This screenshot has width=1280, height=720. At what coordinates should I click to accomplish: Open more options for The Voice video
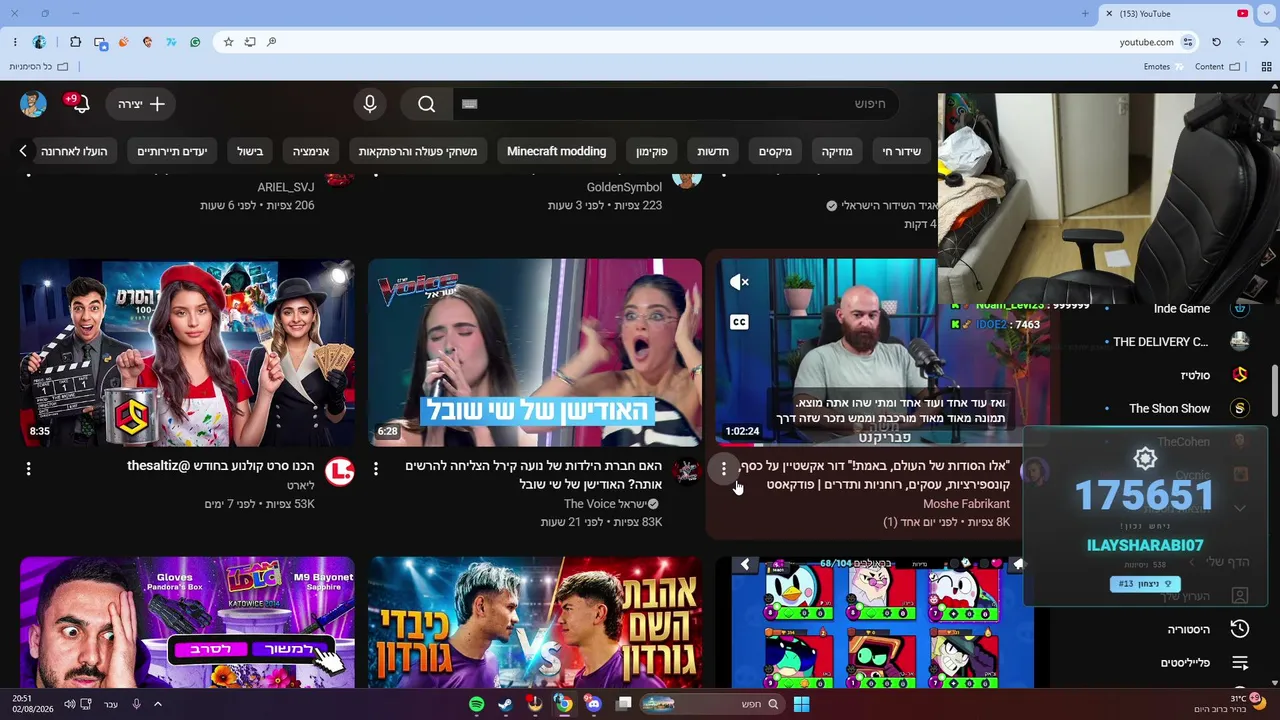point(376,468)
